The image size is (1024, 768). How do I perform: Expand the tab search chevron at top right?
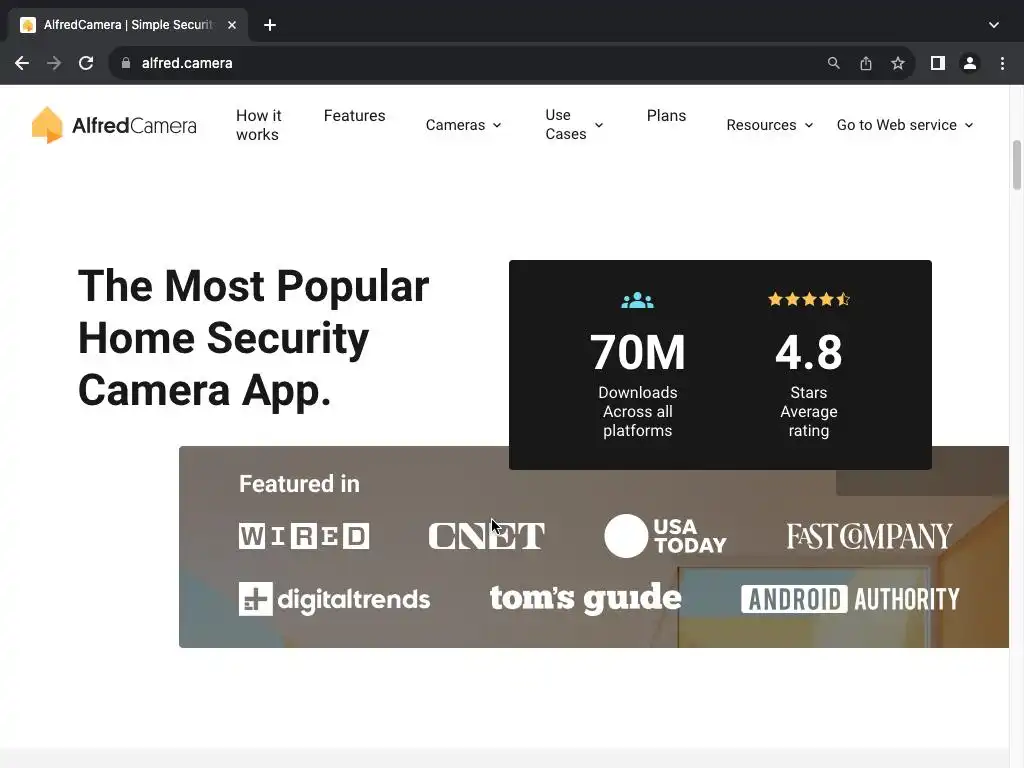(993, 25)
